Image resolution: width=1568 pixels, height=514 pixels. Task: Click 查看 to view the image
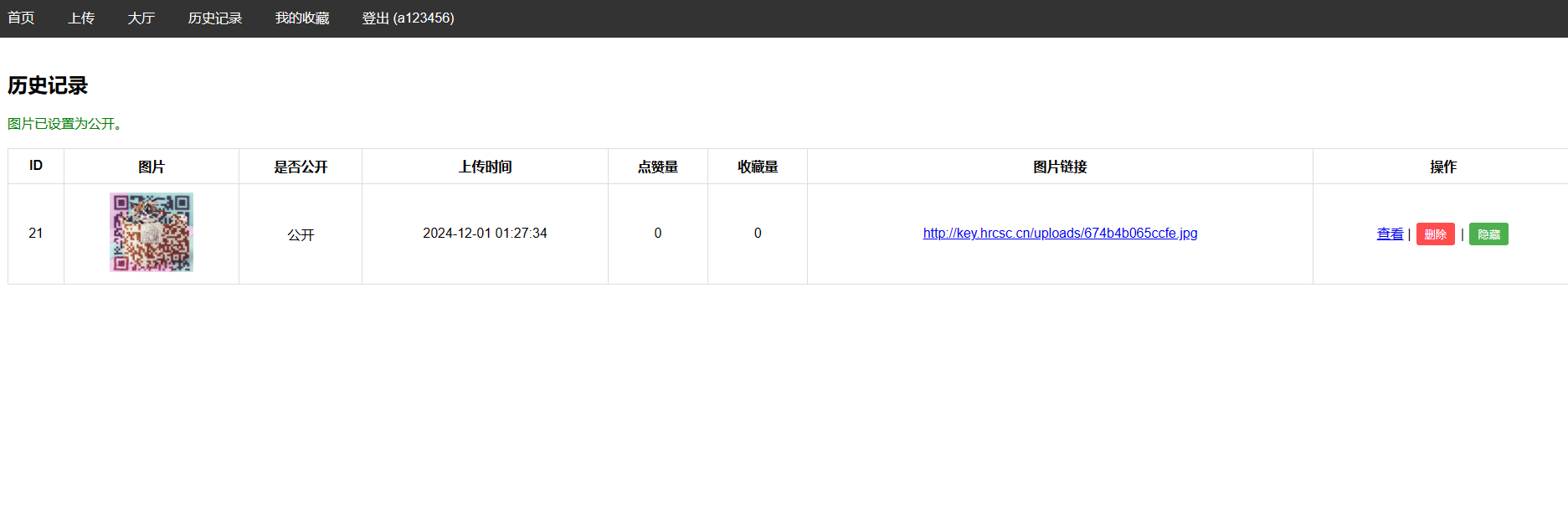pos(1390,234)
